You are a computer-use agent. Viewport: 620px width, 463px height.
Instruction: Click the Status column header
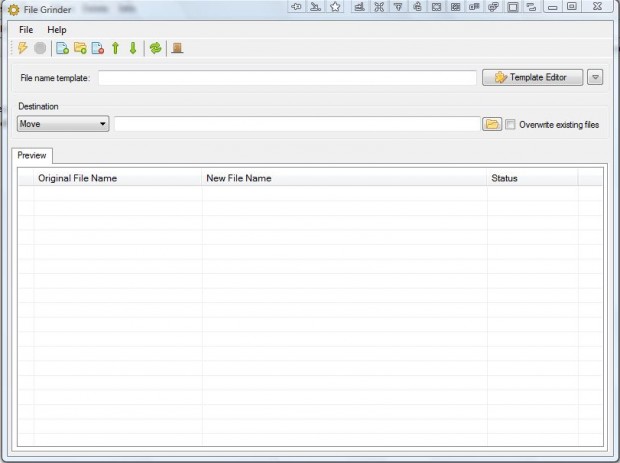tap(533, 178)
